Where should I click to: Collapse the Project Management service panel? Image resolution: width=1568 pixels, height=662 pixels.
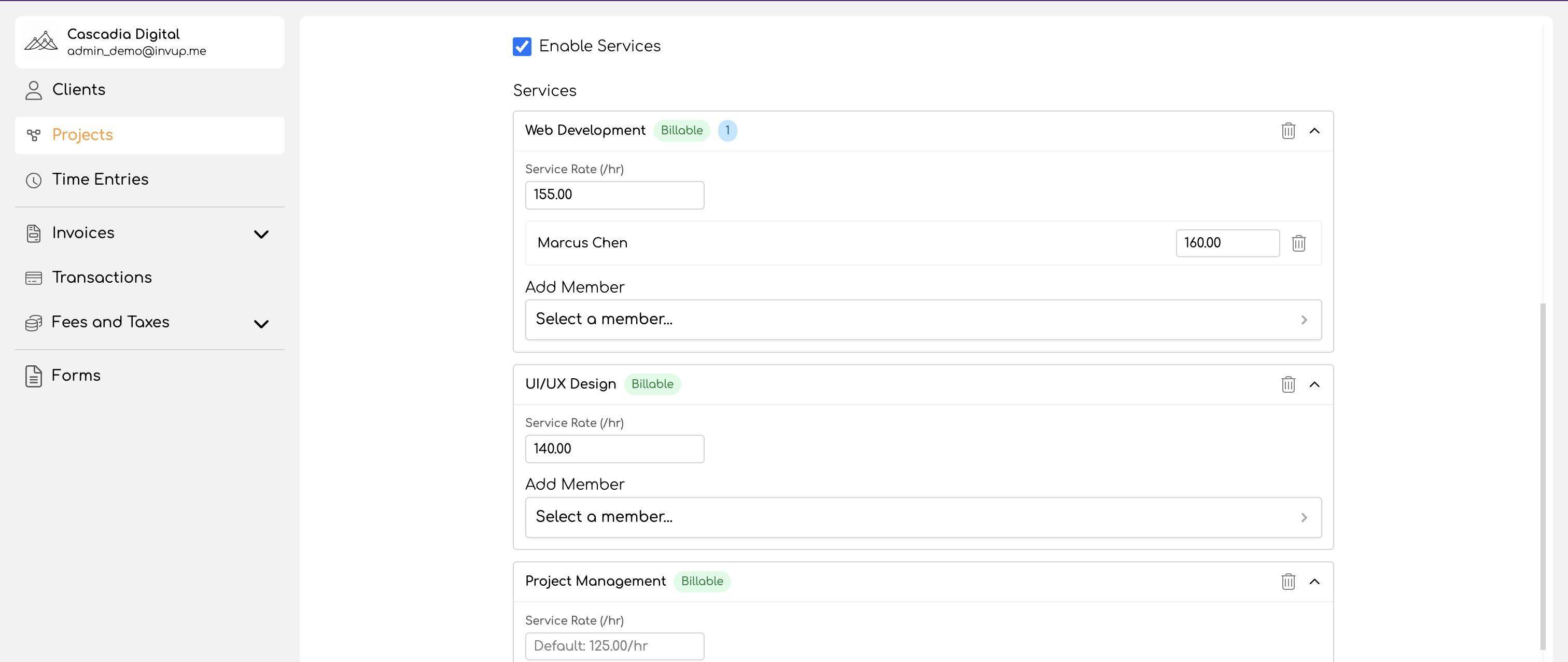pos(1314,582)
